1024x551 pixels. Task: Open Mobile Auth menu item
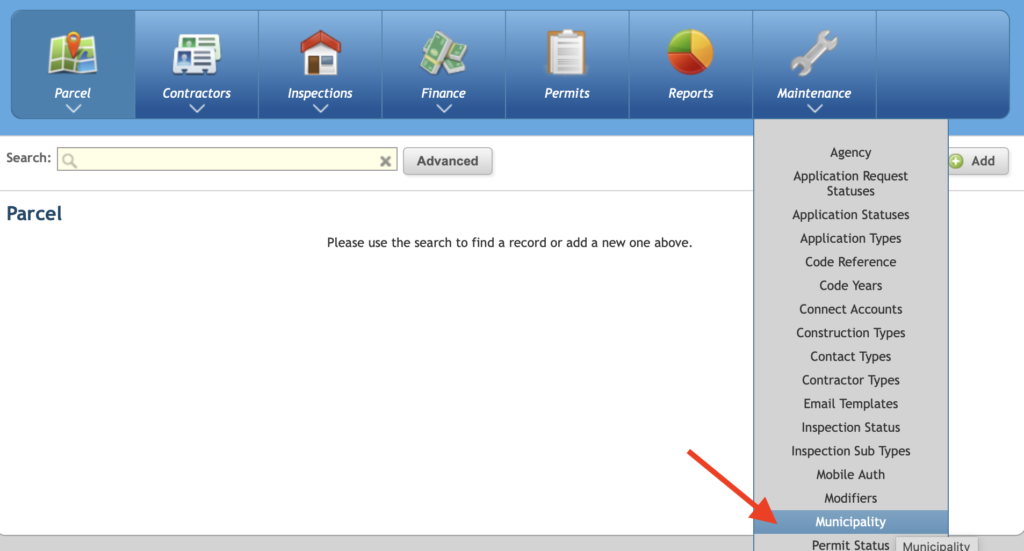[850, 475]
